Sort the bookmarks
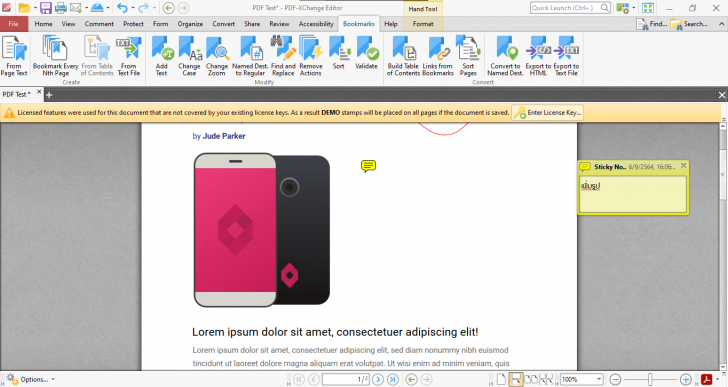The width and height of the screenshot is (728, 387). point(339,52)
